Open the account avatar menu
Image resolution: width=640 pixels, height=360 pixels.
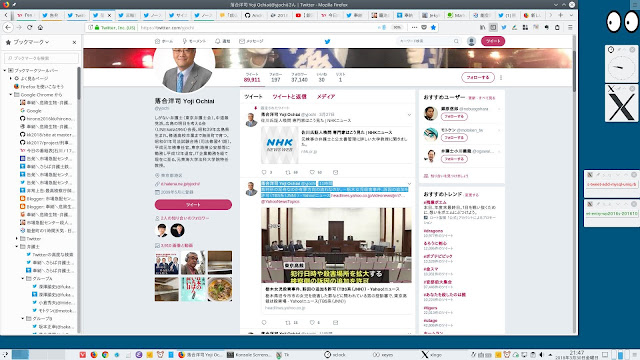coord(471,41)
